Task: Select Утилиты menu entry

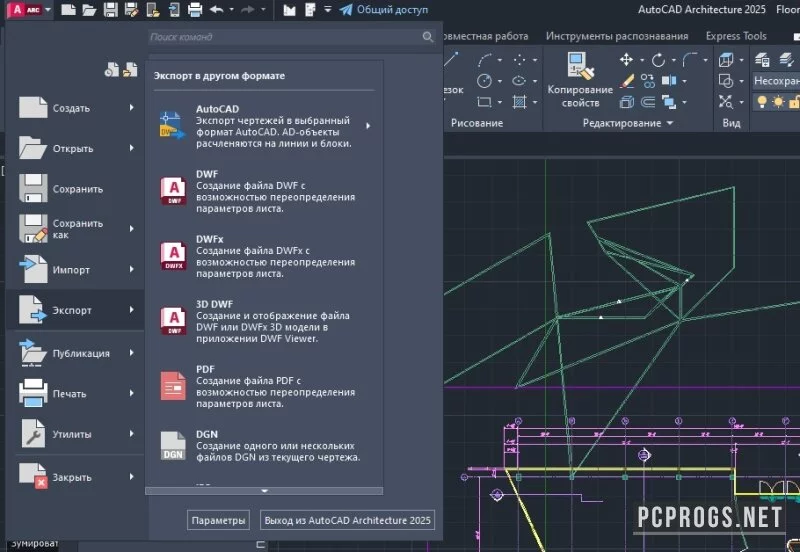Action: coord(75,434)
